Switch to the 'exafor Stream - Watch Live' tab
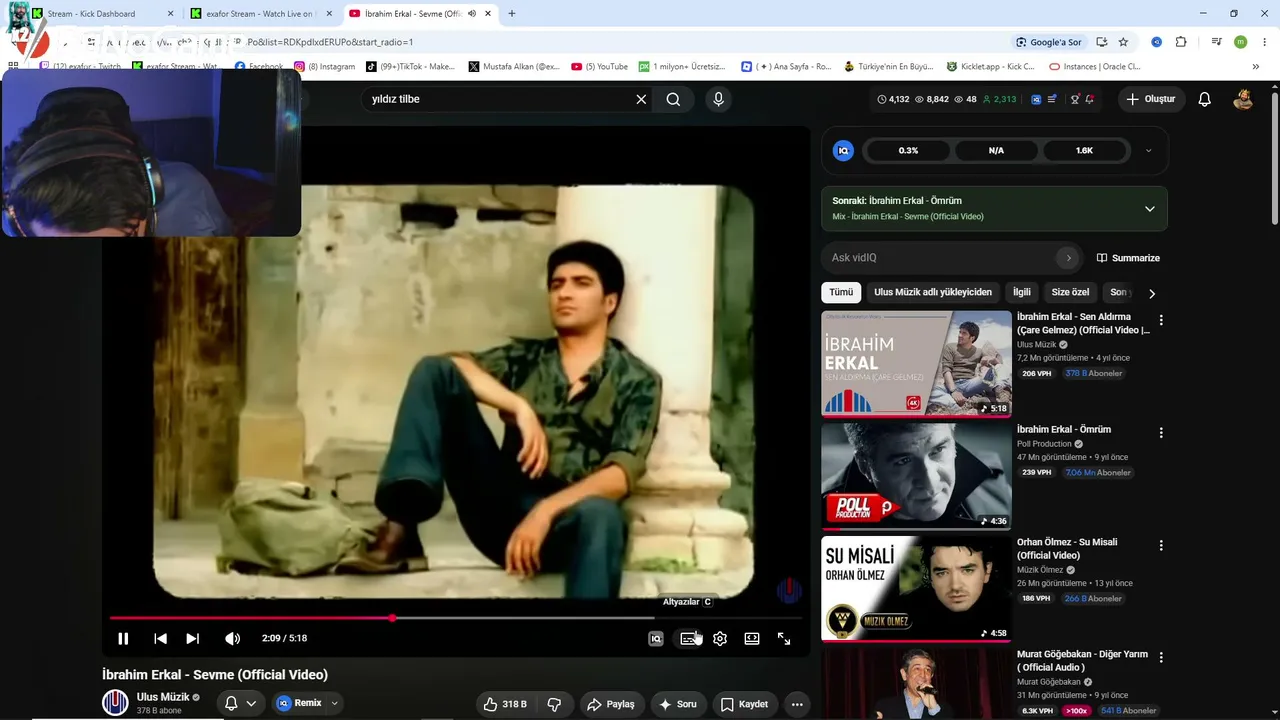The image size is (1280, 720). pos(261,14)
